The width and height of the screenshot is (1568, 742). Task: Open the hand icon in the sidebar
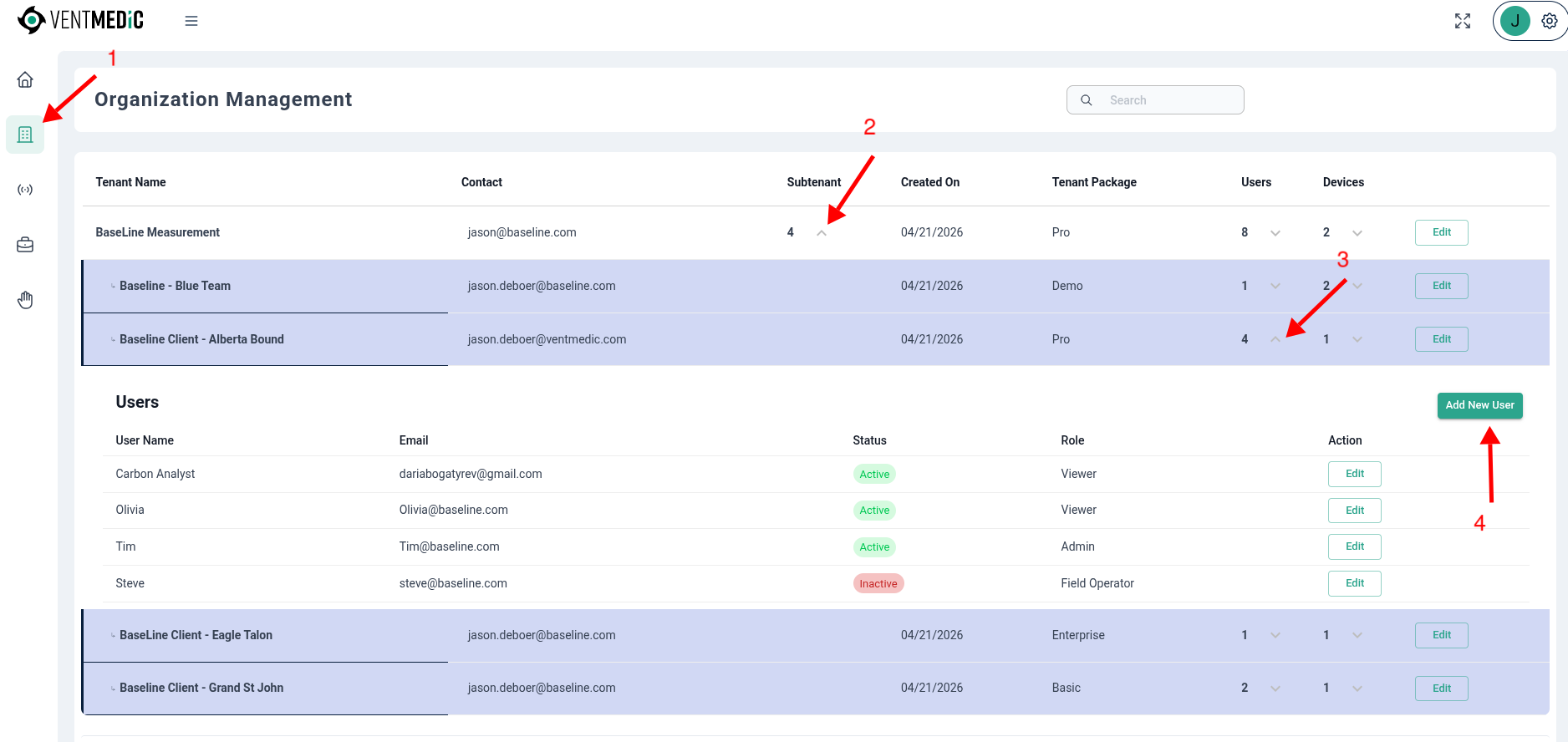pyautogui.click(x=25, y=300)
